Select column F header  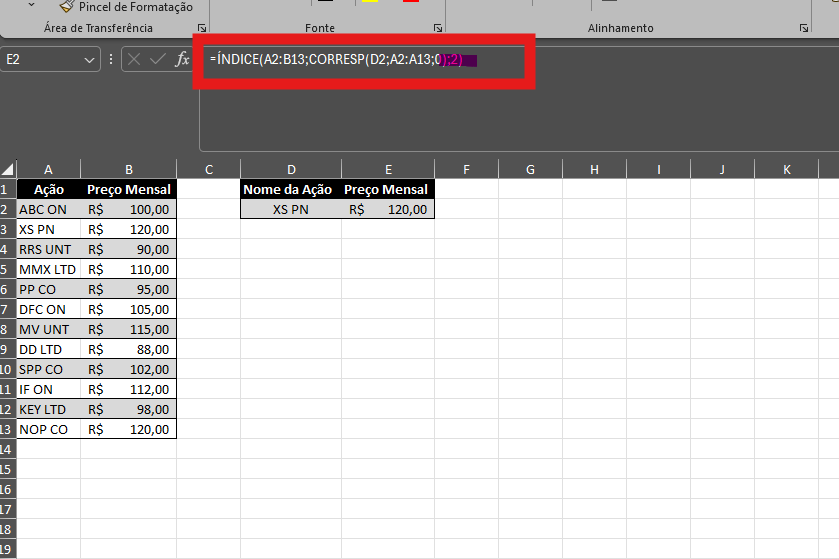pyautogui.click(x=466, y=170)
